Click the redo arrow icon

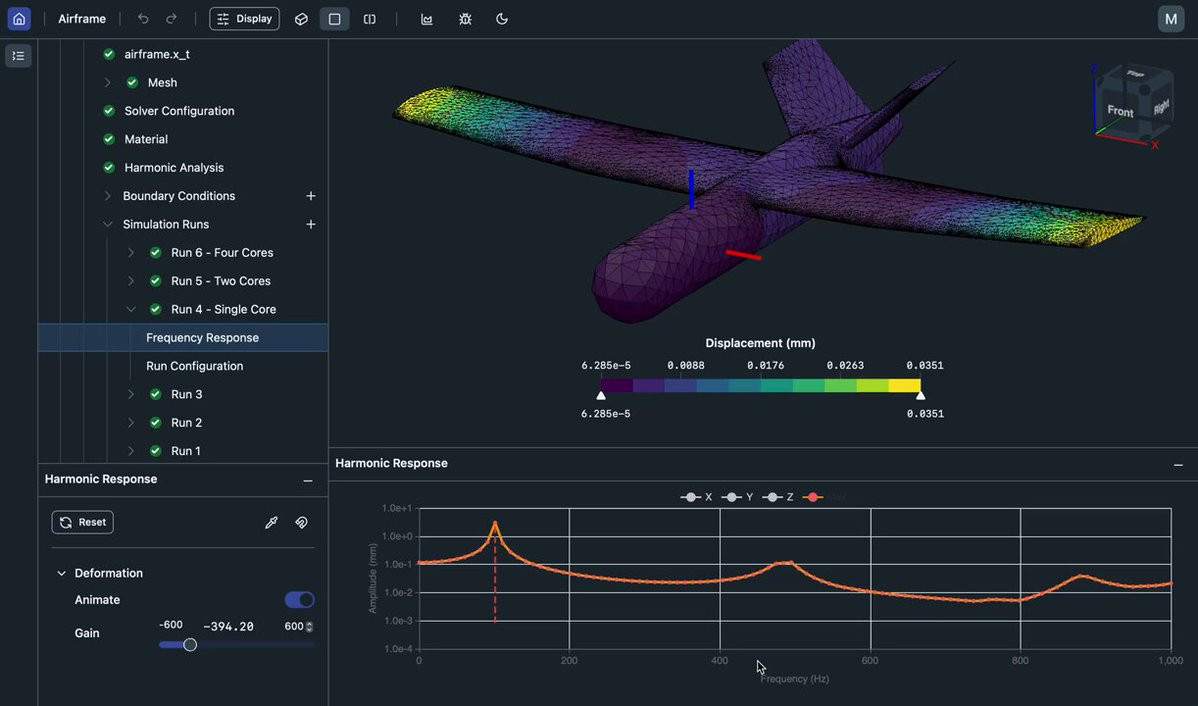click(x=171, y=19)
